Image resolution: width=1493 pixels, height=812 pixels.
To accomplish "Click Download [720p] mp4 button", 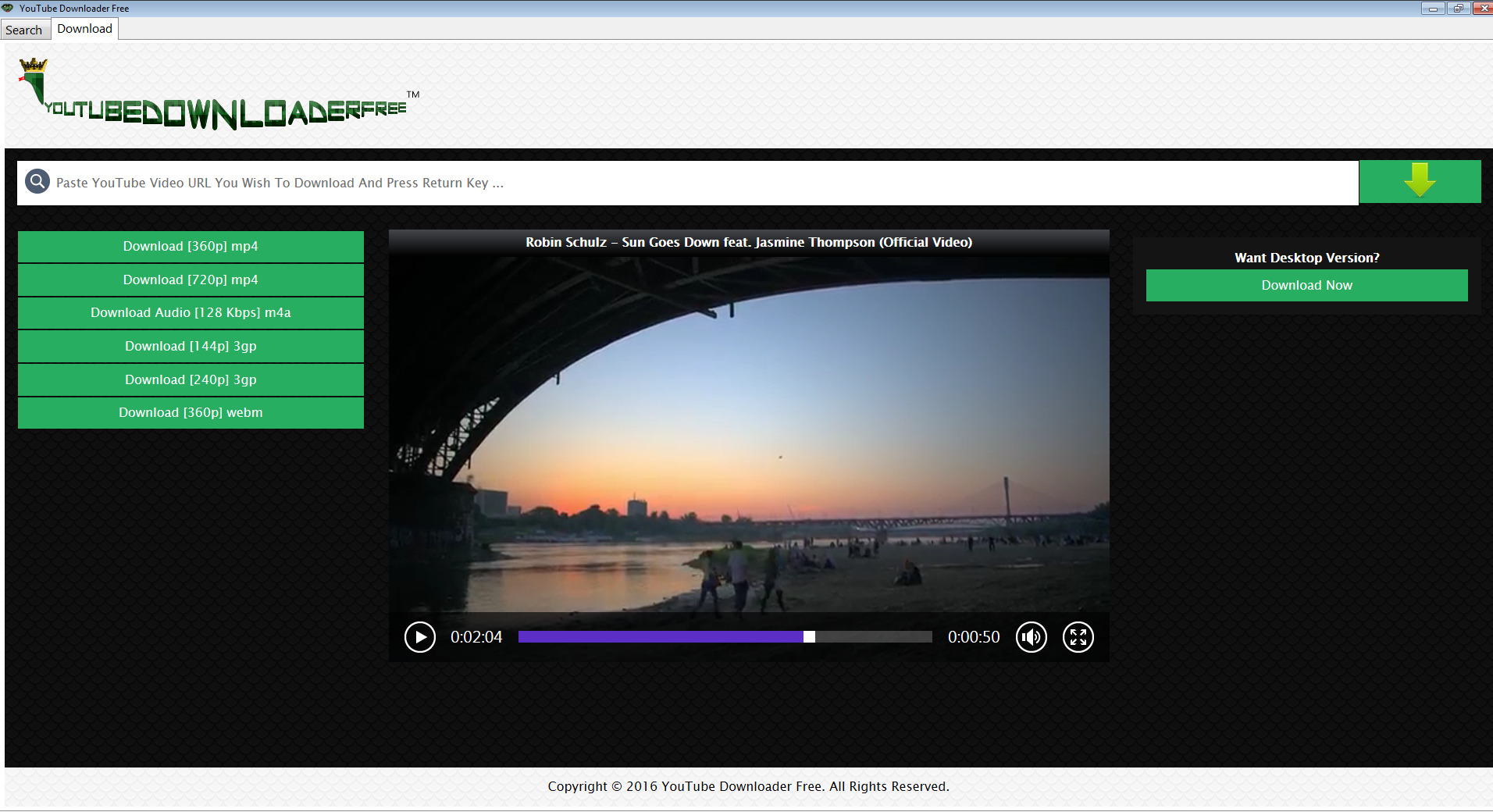I will [x=191, y=280].
